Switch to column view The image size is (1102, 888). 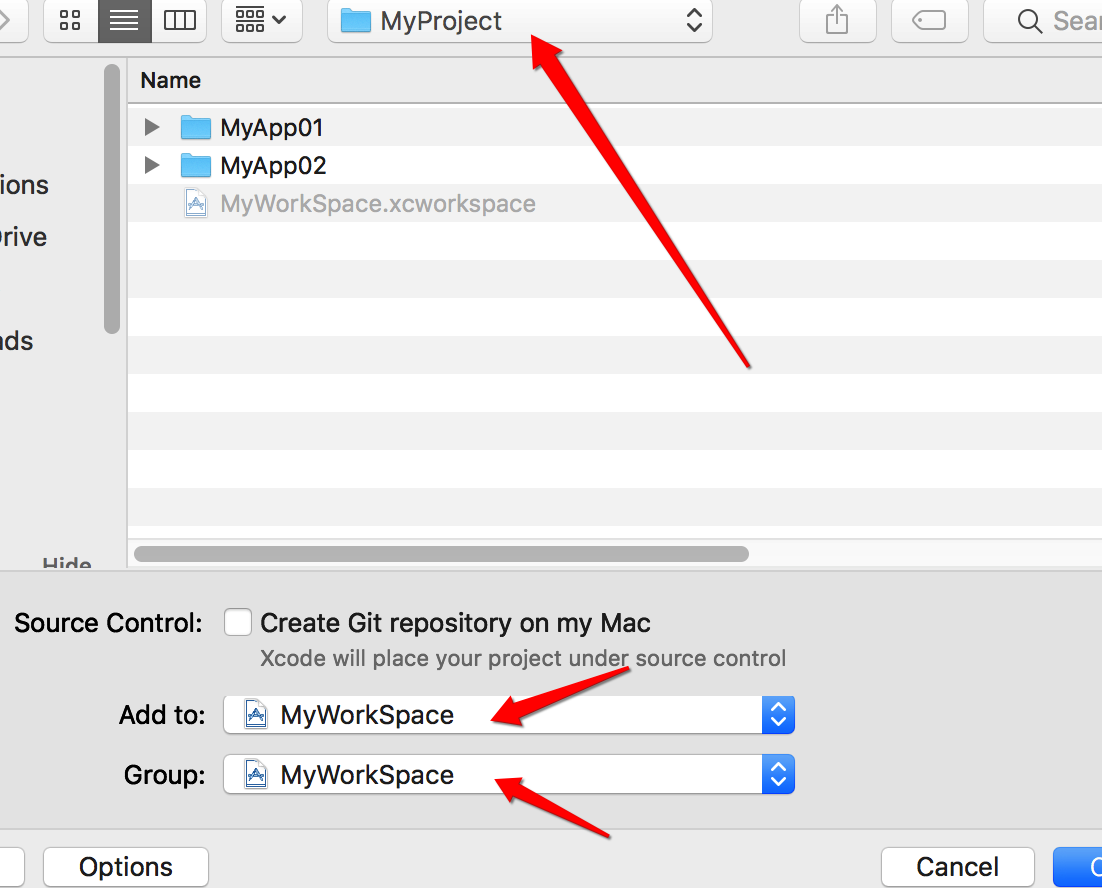coord(179,20)
